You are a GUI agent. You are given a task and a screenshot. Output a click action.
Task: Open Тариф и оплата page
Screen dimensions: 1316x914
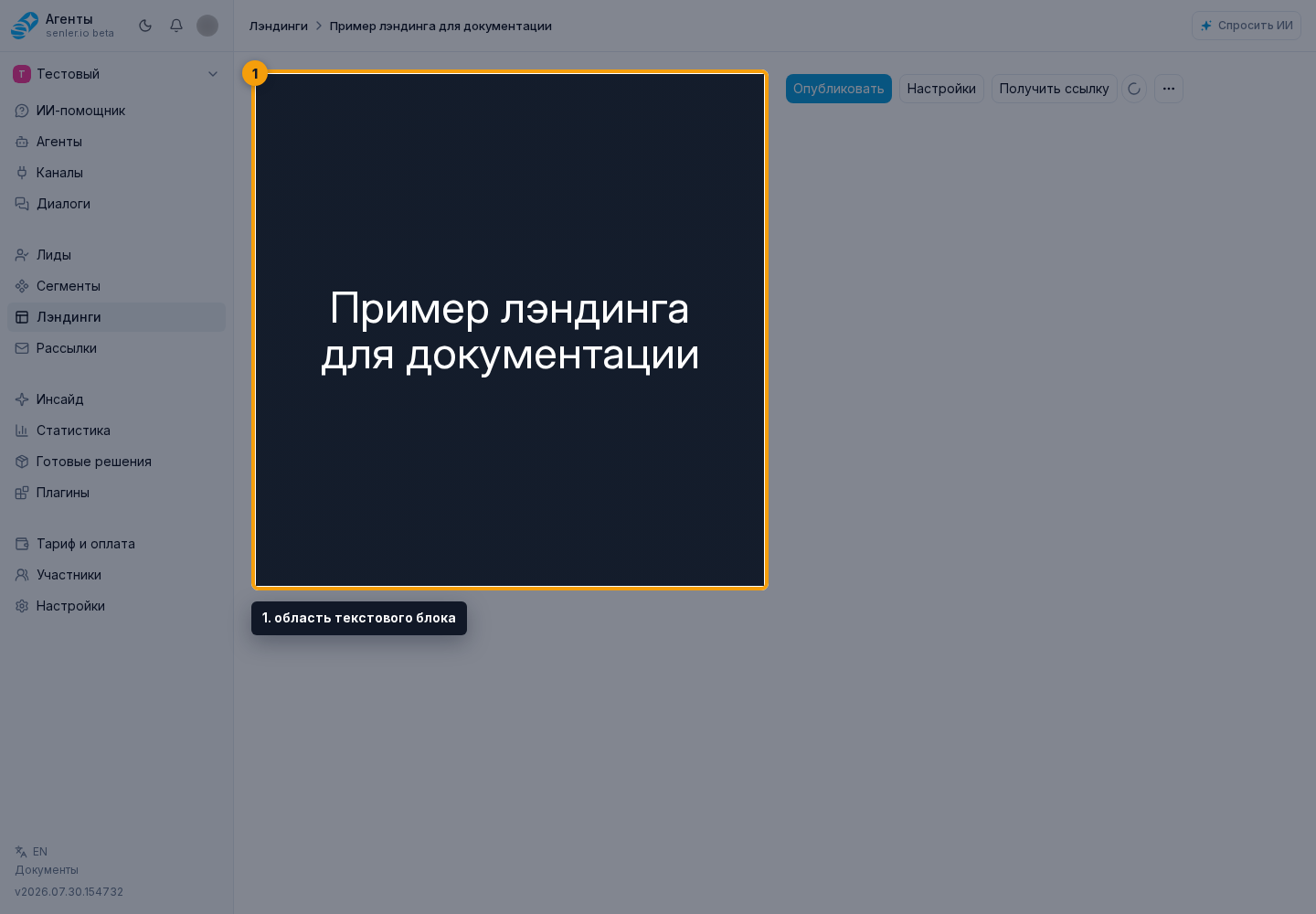pos(116,544)
